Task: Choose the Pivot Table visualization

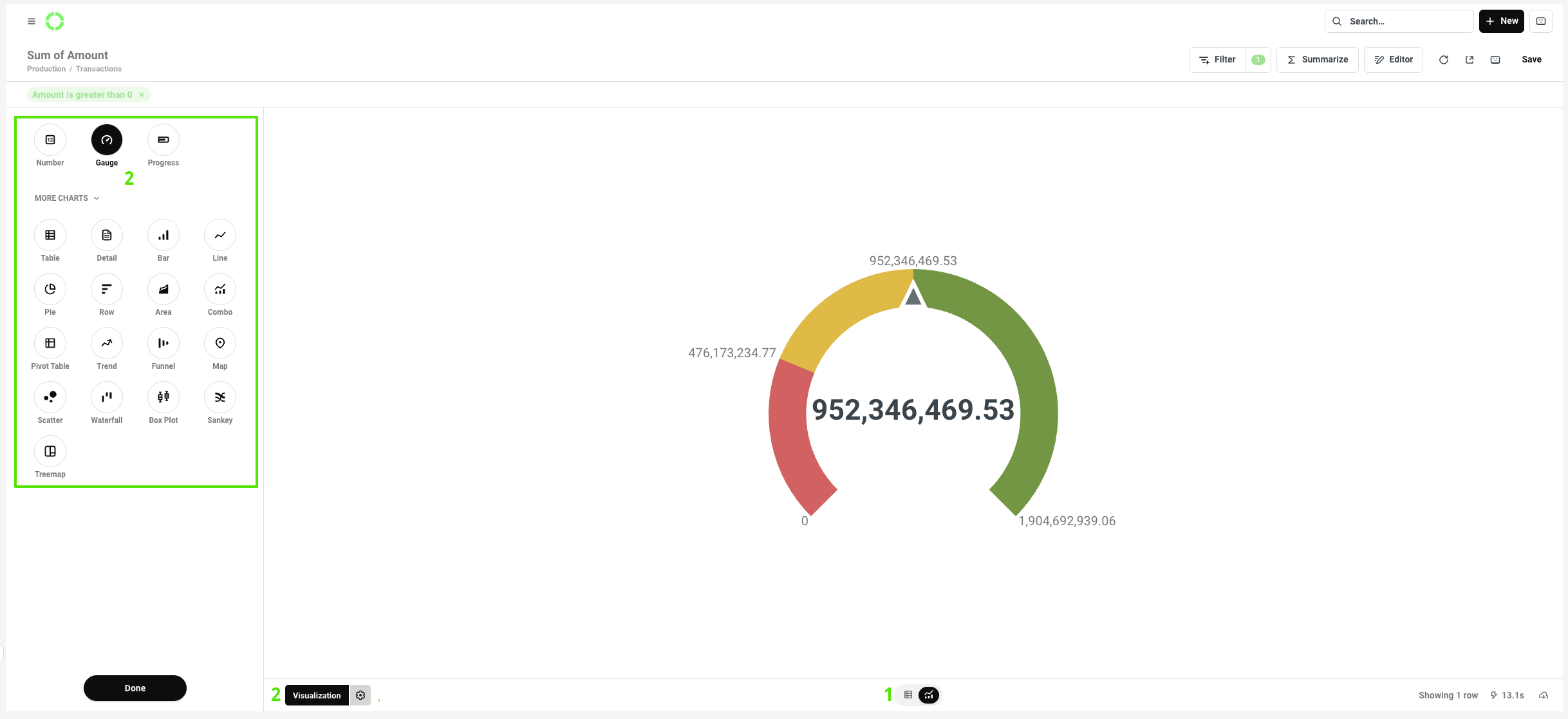Action: pyautogui.click(x=50, y=343)
